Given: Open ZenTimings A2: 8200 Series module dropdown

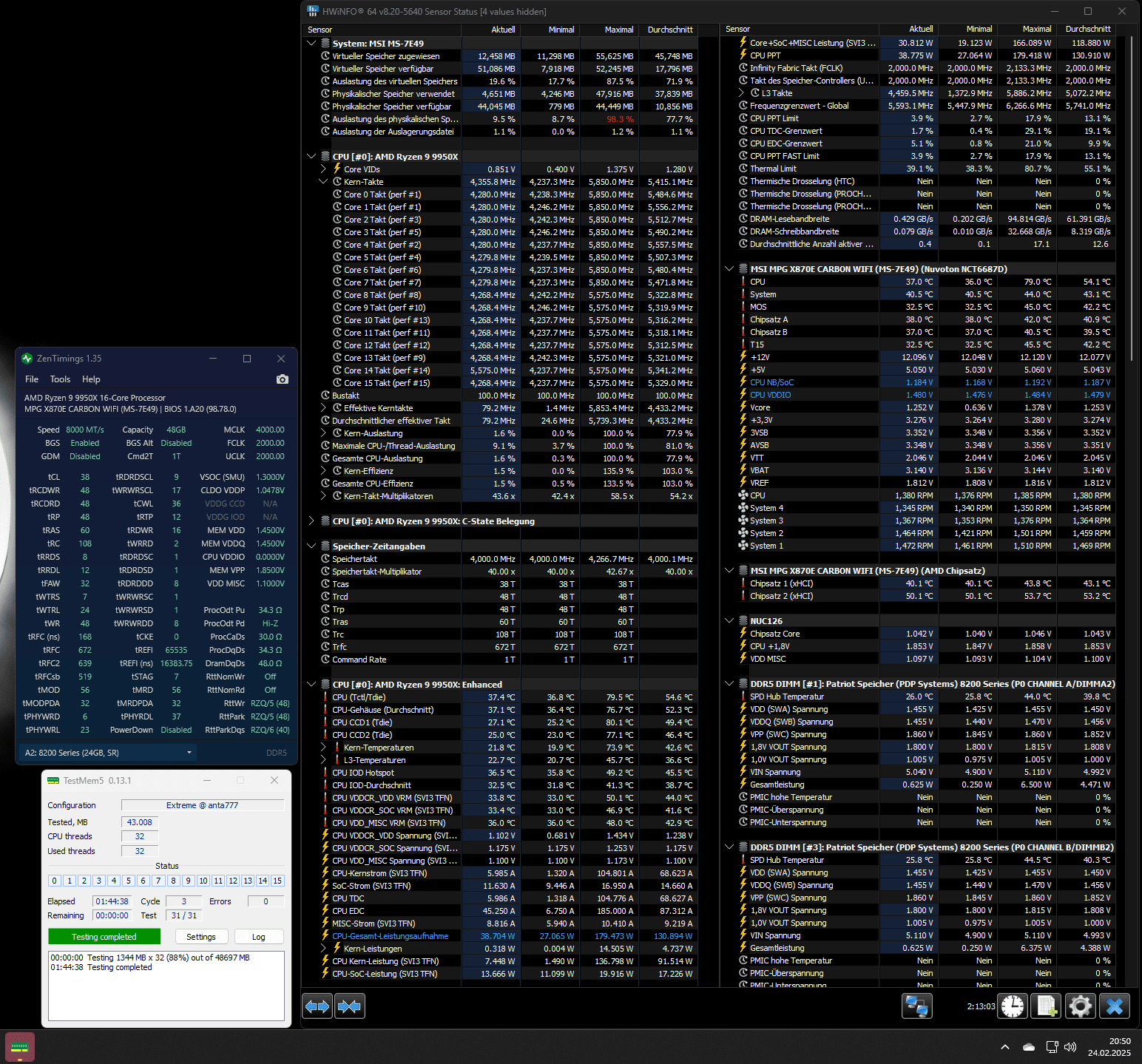Looking at the screenshot, I should coord(108,753).
